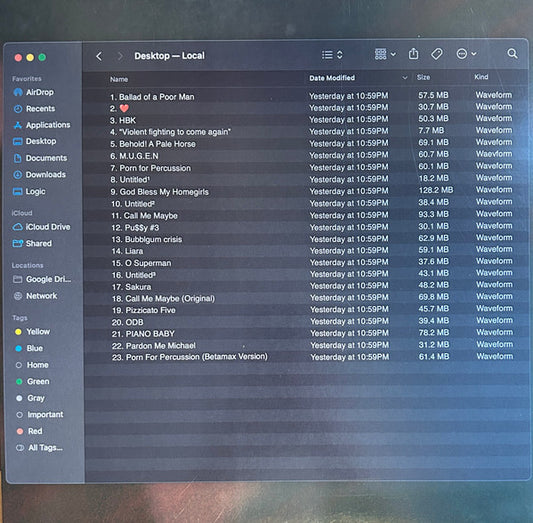Click the 128.2 MB size cell

436,190
